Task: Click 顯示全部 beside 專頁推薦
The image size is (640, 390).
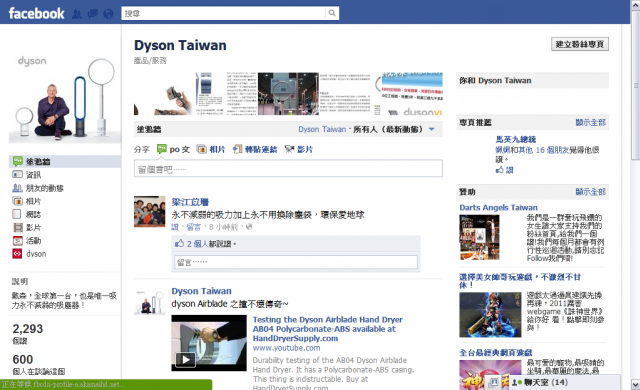Action: pos(590,122)
